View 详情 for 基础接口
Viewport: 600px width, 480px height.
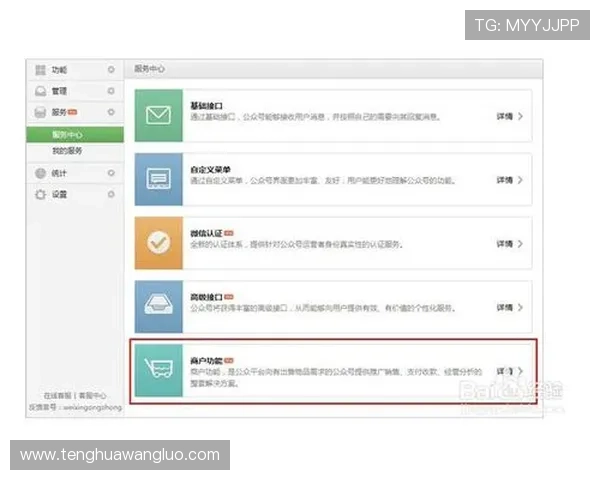[x=504, y=116]
